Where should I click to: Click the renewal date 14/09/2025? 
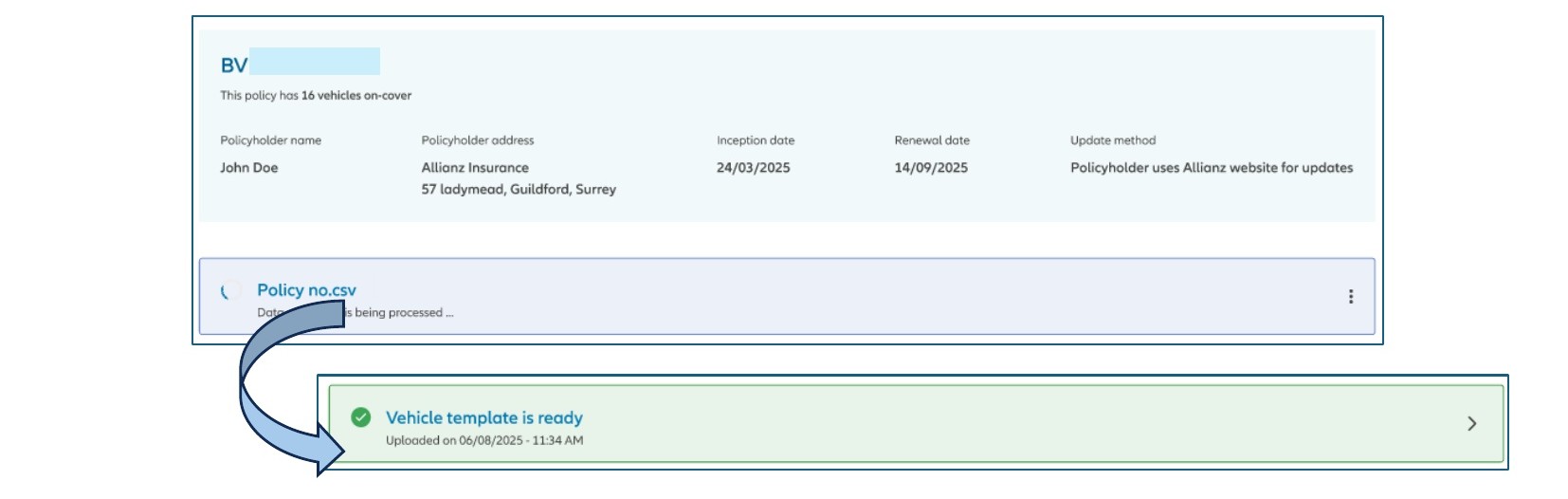coord(931,168)
